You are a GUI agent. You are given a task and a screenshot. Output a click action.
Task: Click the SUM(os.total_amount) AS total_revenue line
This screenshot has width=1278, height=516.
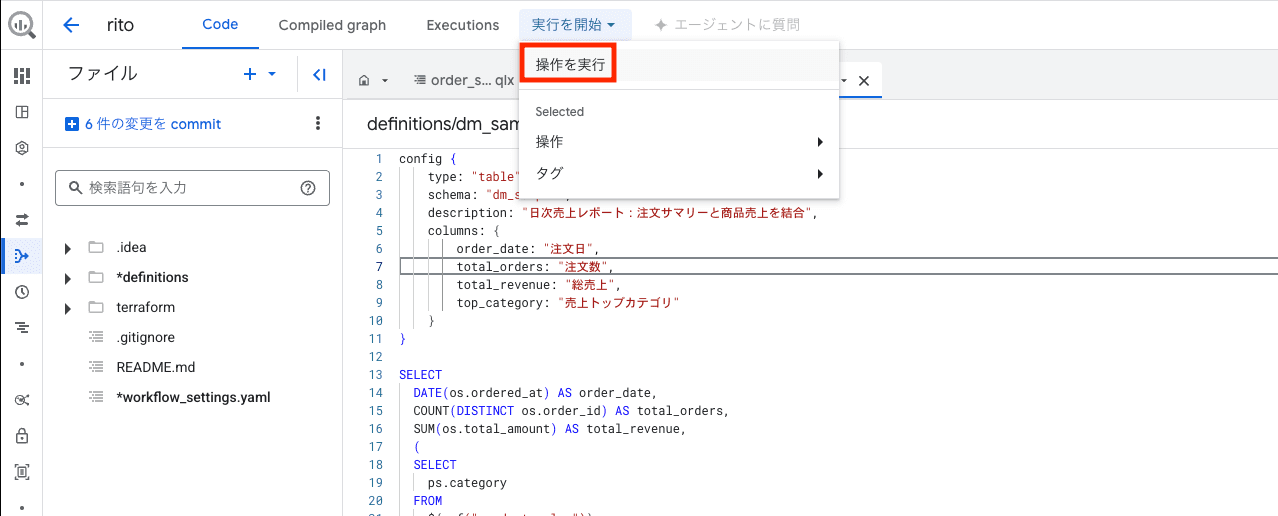tap(549, 429)
